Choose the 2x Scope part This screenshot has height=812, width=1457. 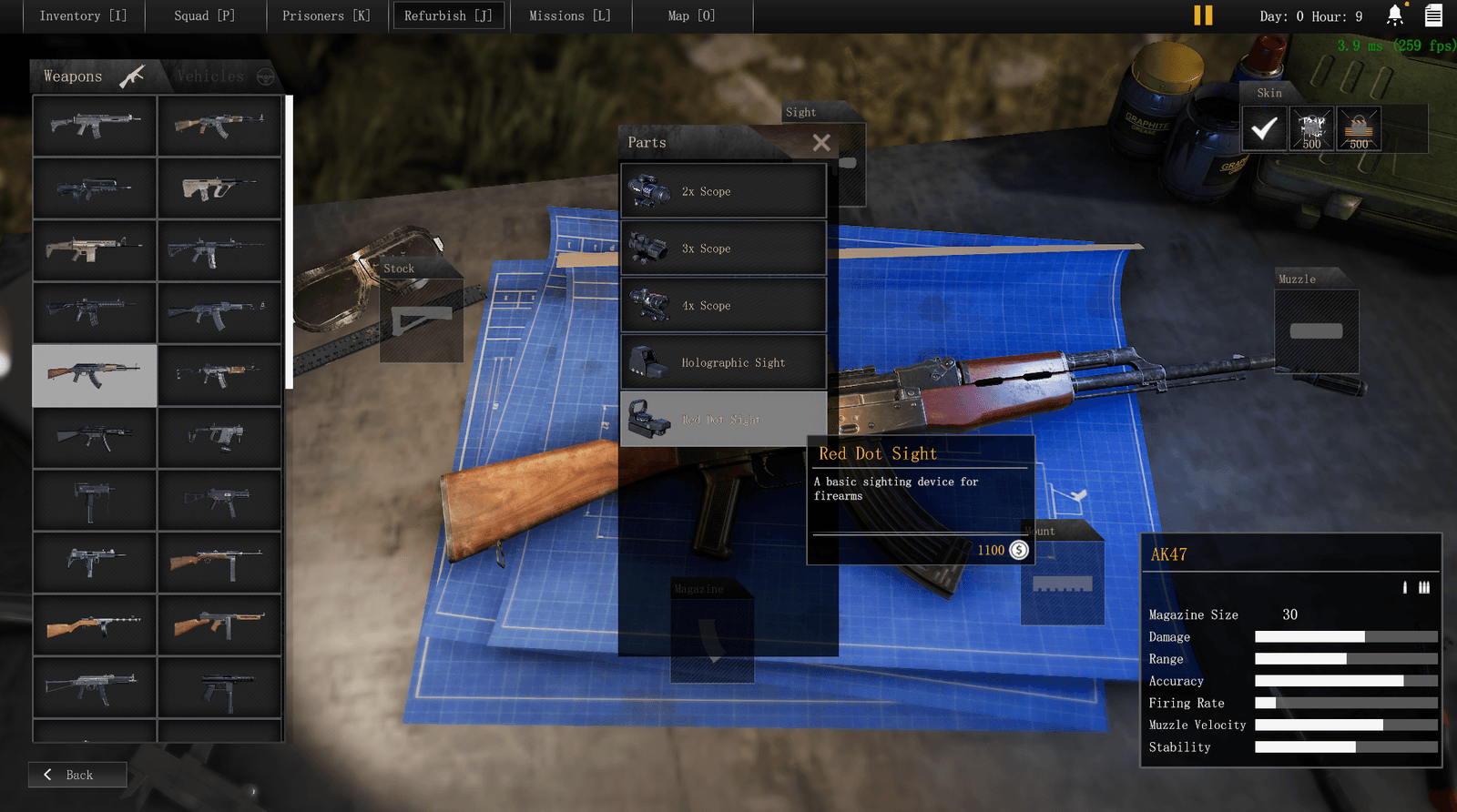click(723, 191)
